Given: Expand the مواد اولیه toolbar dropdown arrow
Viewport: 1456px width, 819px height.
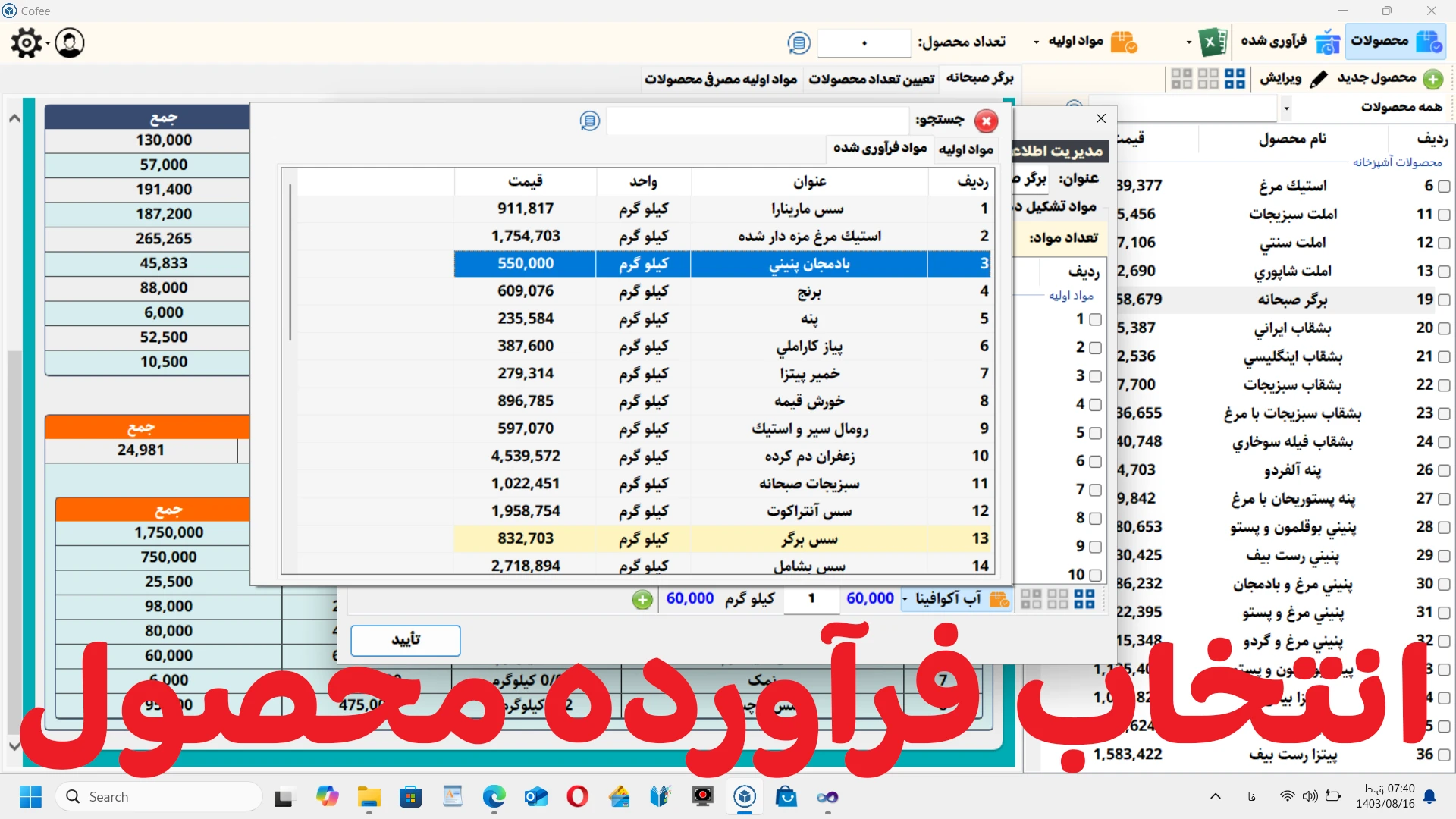Looking at the screenshot, I should (x=1037, y=42).
